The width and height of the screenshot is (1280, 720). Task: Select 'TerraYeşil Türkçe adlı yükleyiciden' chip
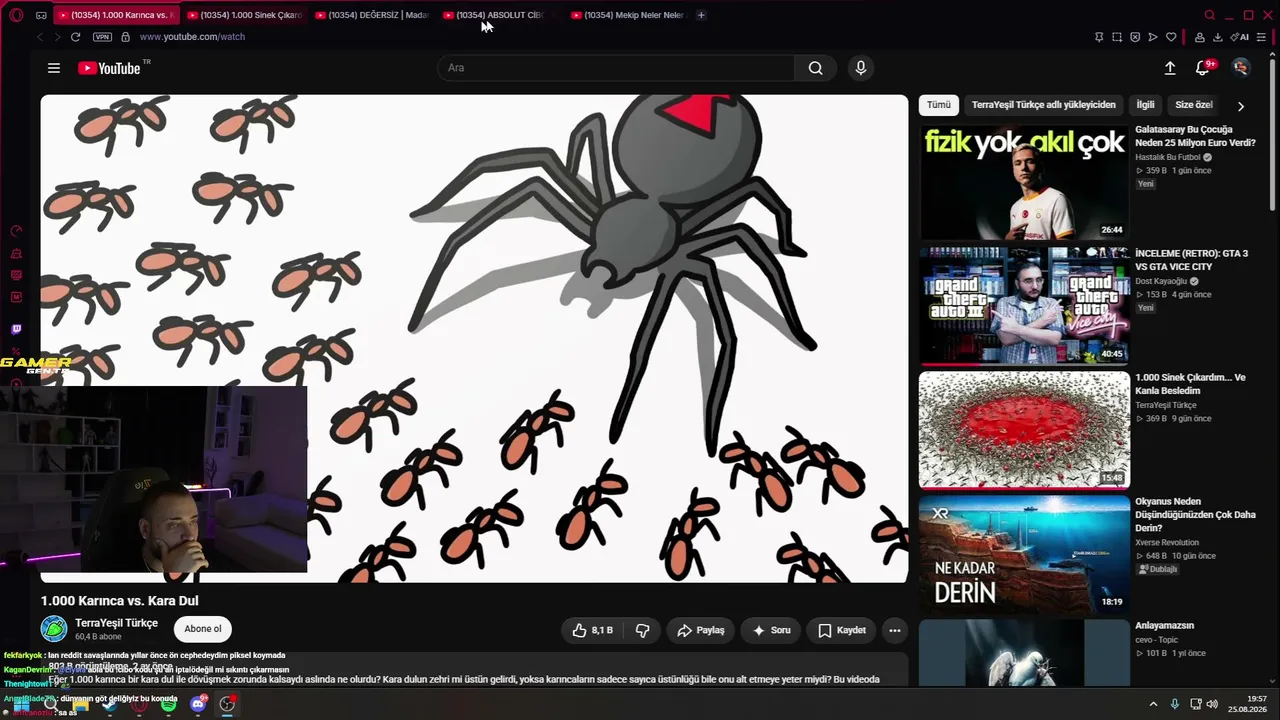1044,105
